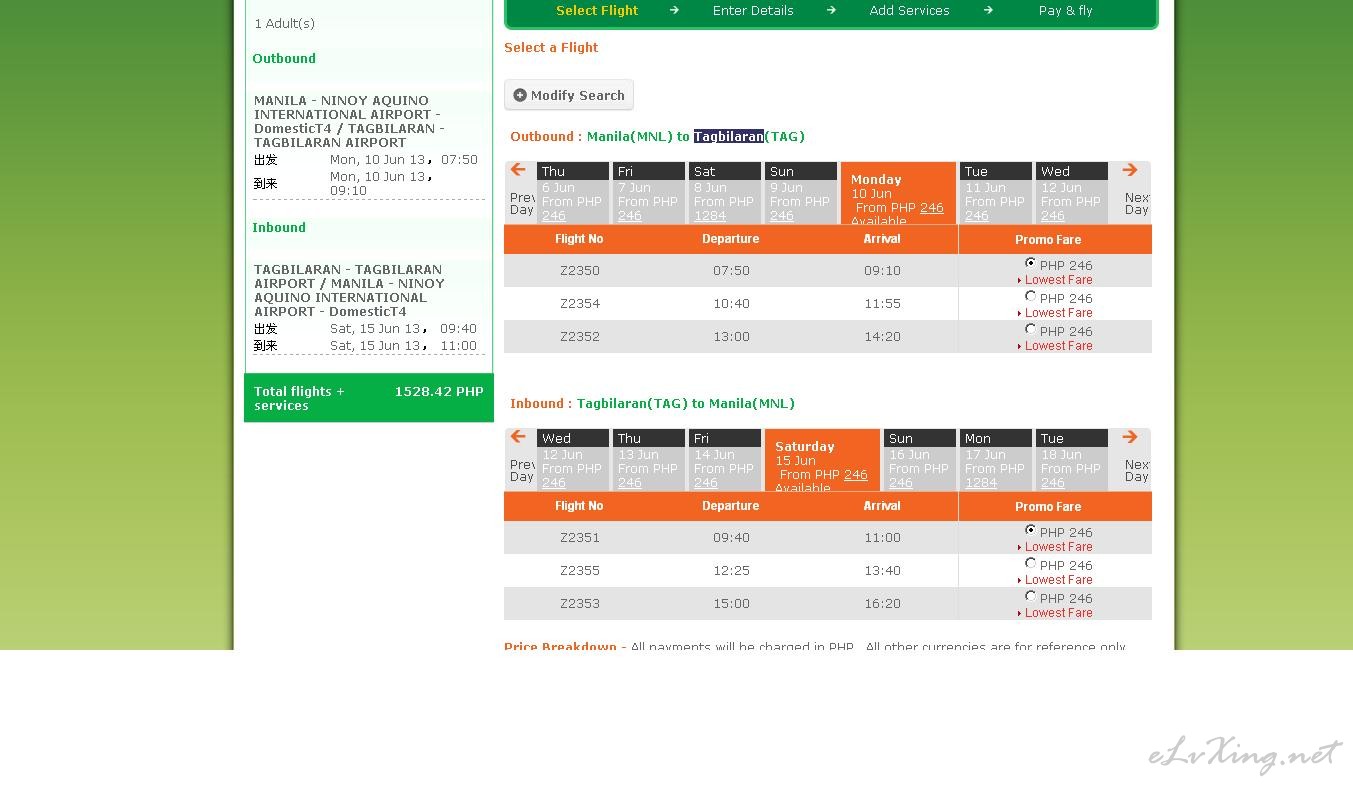Click the Pay & fly step
Image resolution: width=1353 pixels, height=788 pixels.
point(1065,11)
